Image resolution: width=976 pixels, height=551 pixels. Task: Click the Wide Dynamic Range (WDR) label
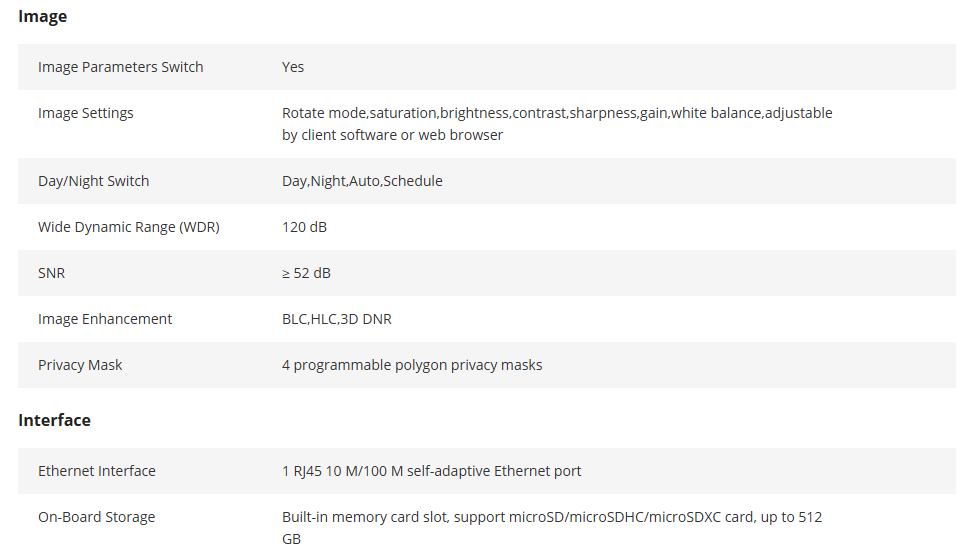[129, 227]
